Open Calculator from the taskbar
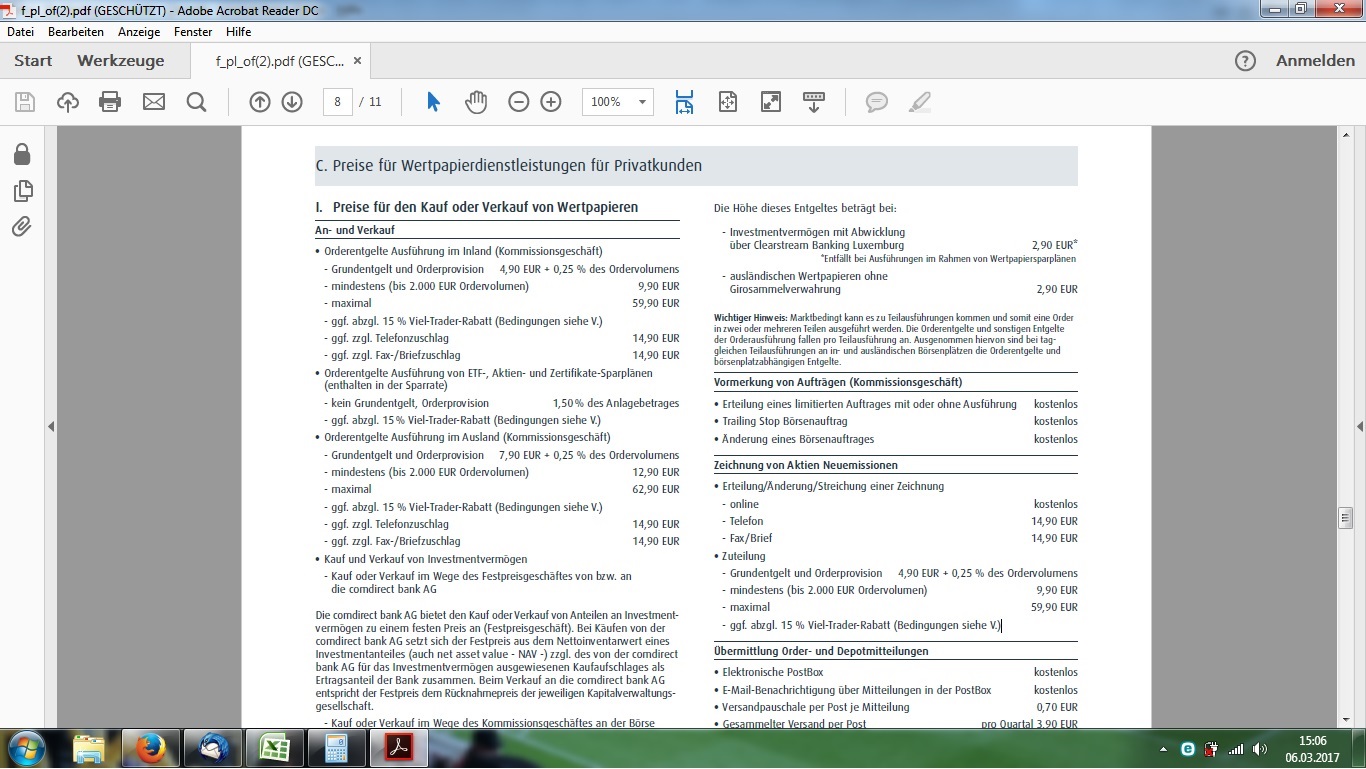Image resolution: width=1366 pixels, height=769 pixels. [336, 749]
